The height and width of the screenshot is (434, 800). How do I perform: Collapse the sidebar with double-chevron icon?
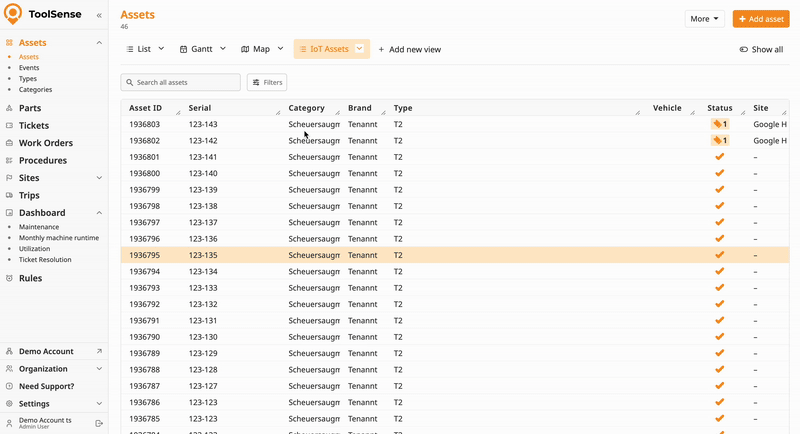pos(99,15)
